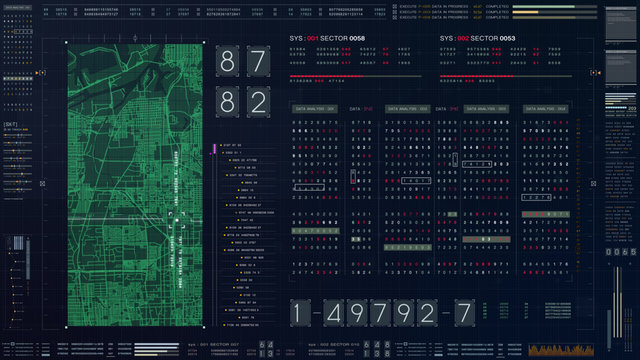Select the sys : 001 SECTOR 007 label at the bottom
Image resolution: width=640 pixels, height=360 pixels.
point(213,344)
